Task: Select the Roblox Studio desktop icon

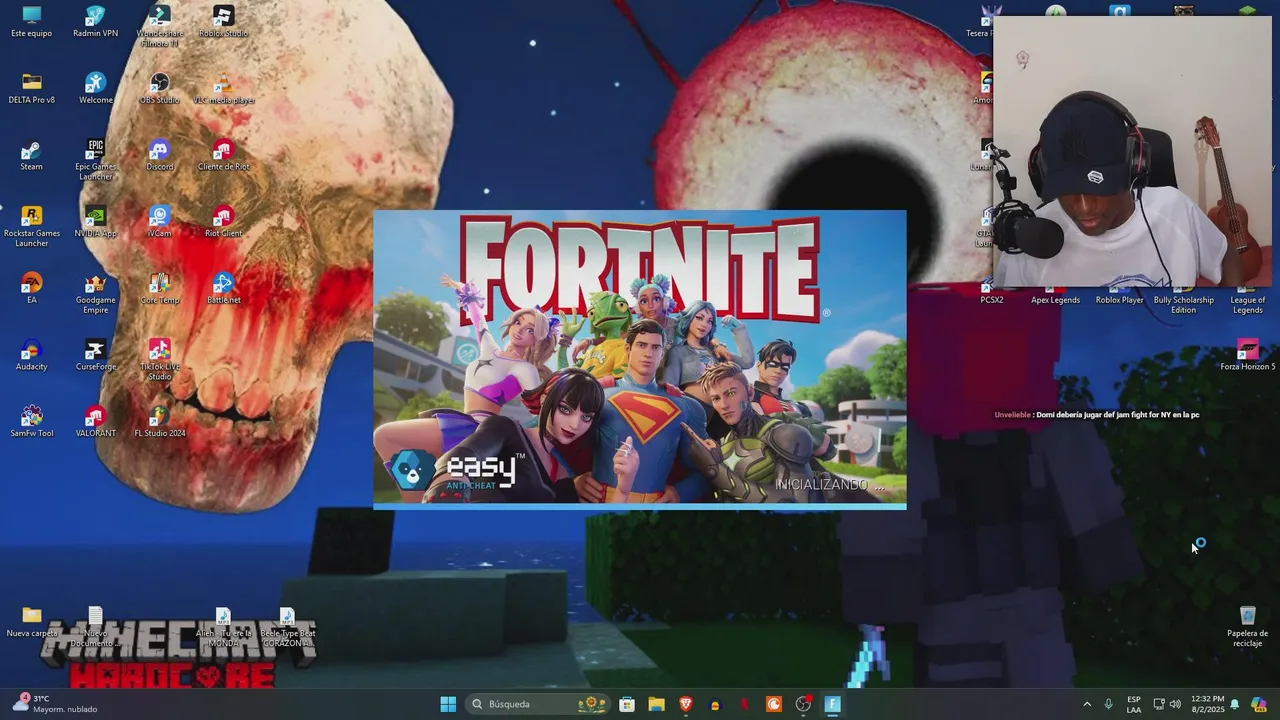Action: click(223, 21)
